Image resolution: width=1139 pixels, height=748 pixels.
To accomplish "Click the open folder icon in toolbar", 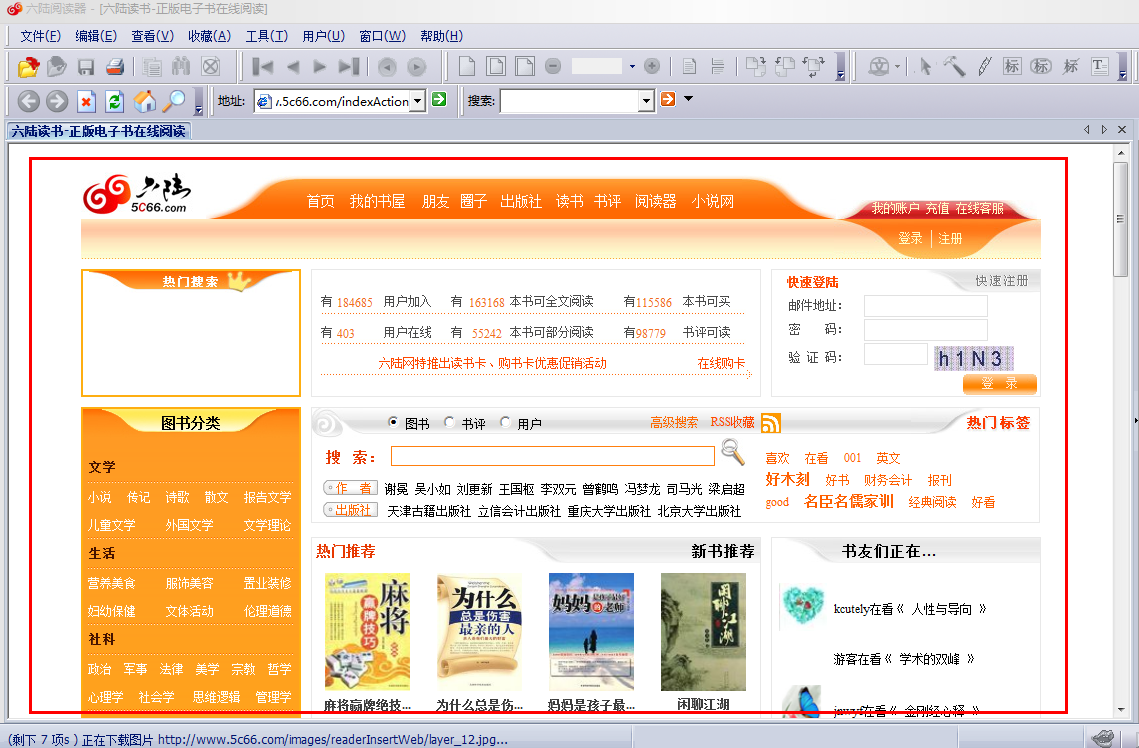I will coord(28,67).
